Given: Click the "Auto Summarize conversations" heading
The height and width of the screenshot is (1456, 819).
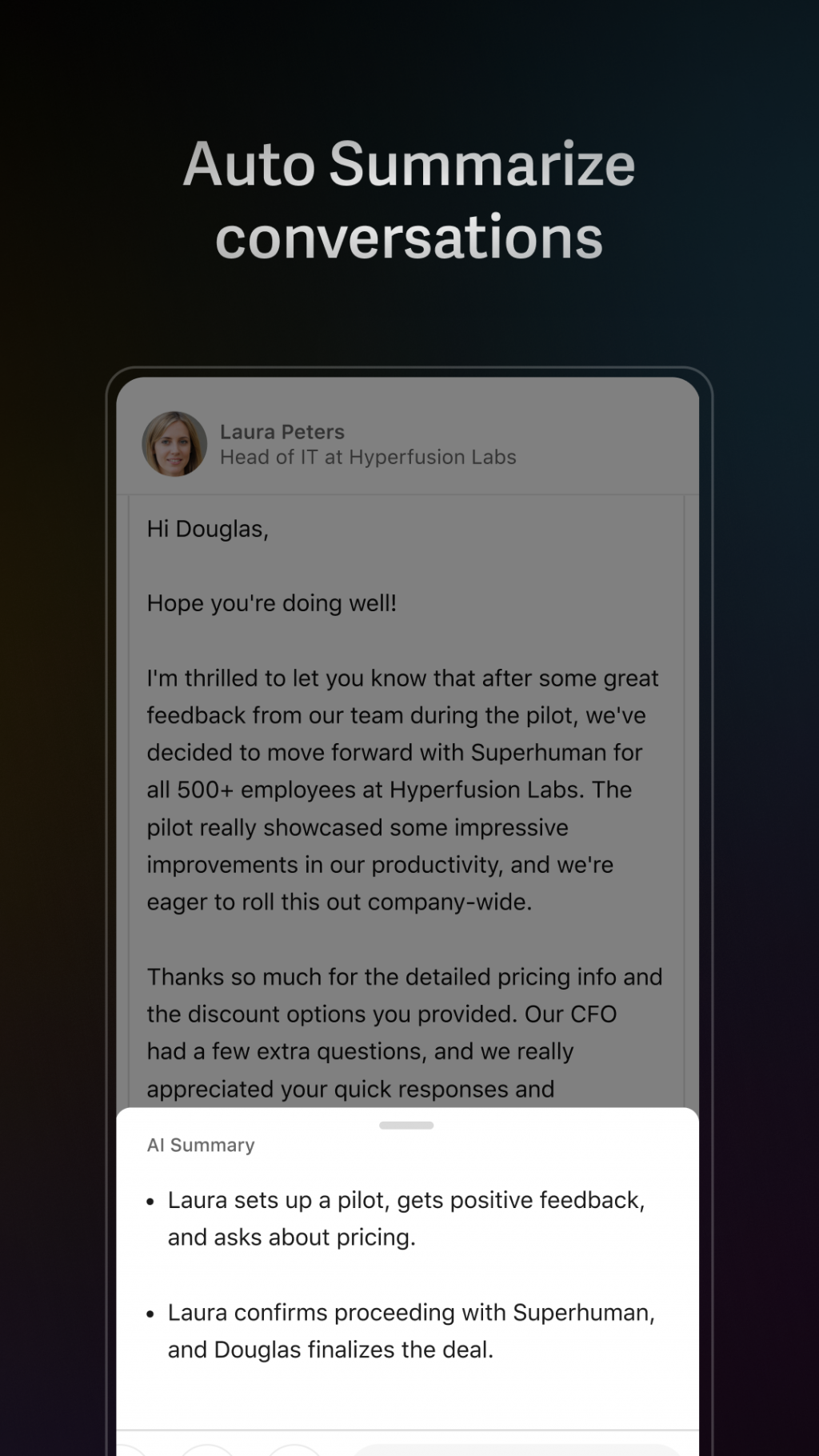Looking at the screenshot, I should (409, 200).
